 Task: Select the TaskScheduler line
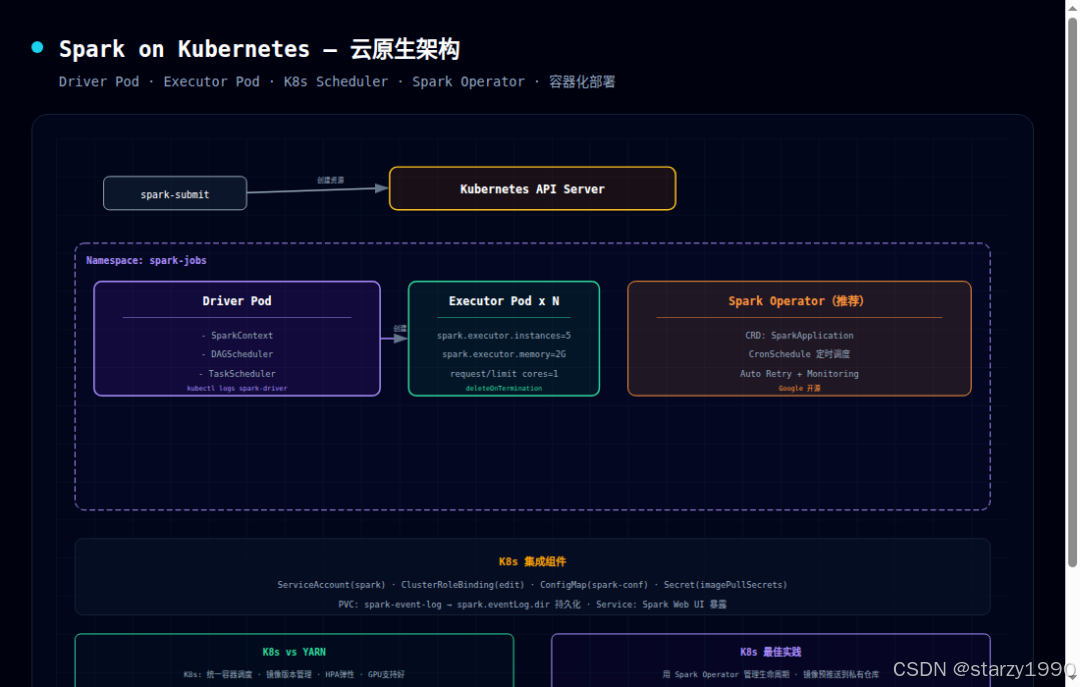tap(237, 373)
